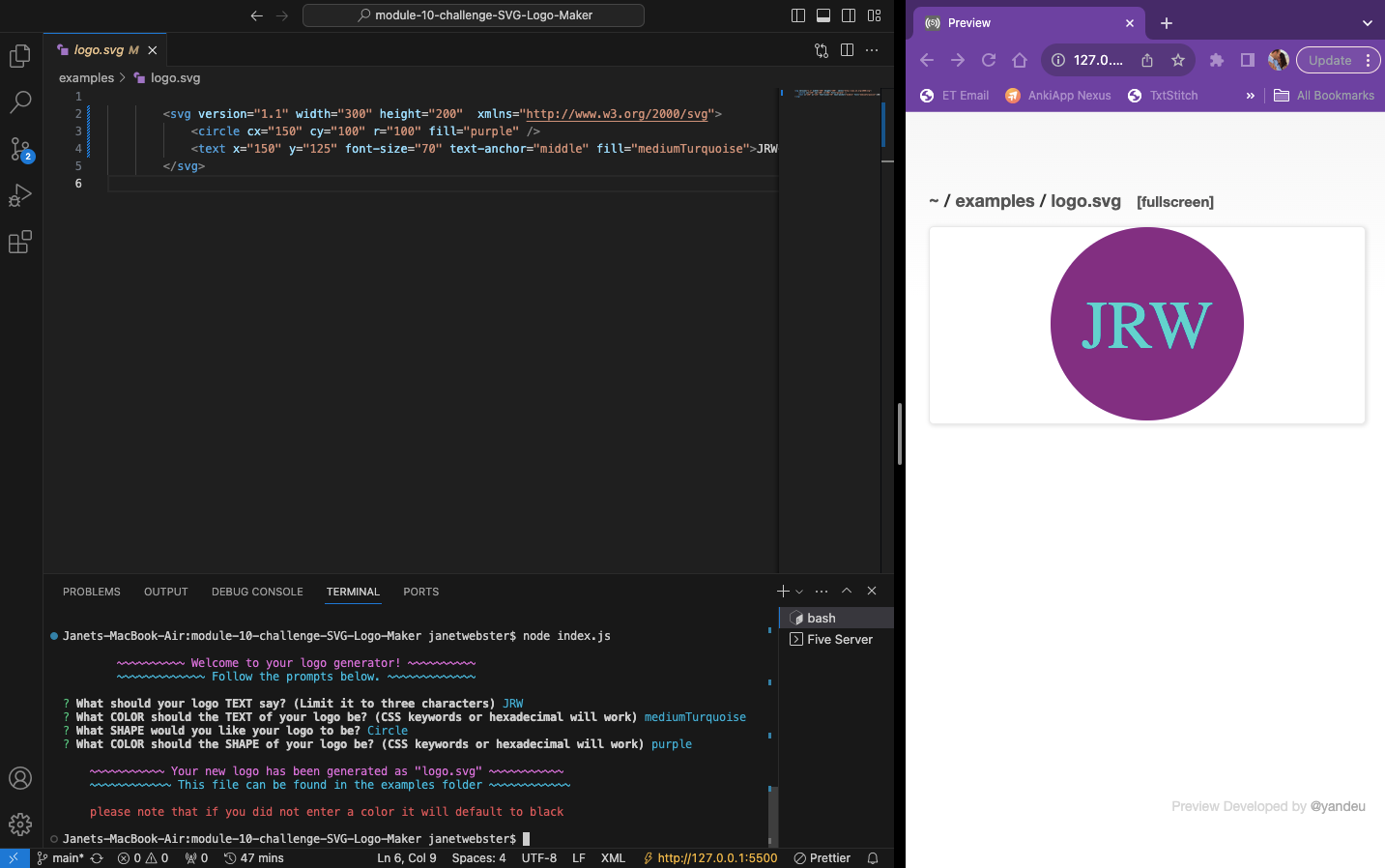
Task: Open Source Control view with badge 2
Action: point(20,149)
